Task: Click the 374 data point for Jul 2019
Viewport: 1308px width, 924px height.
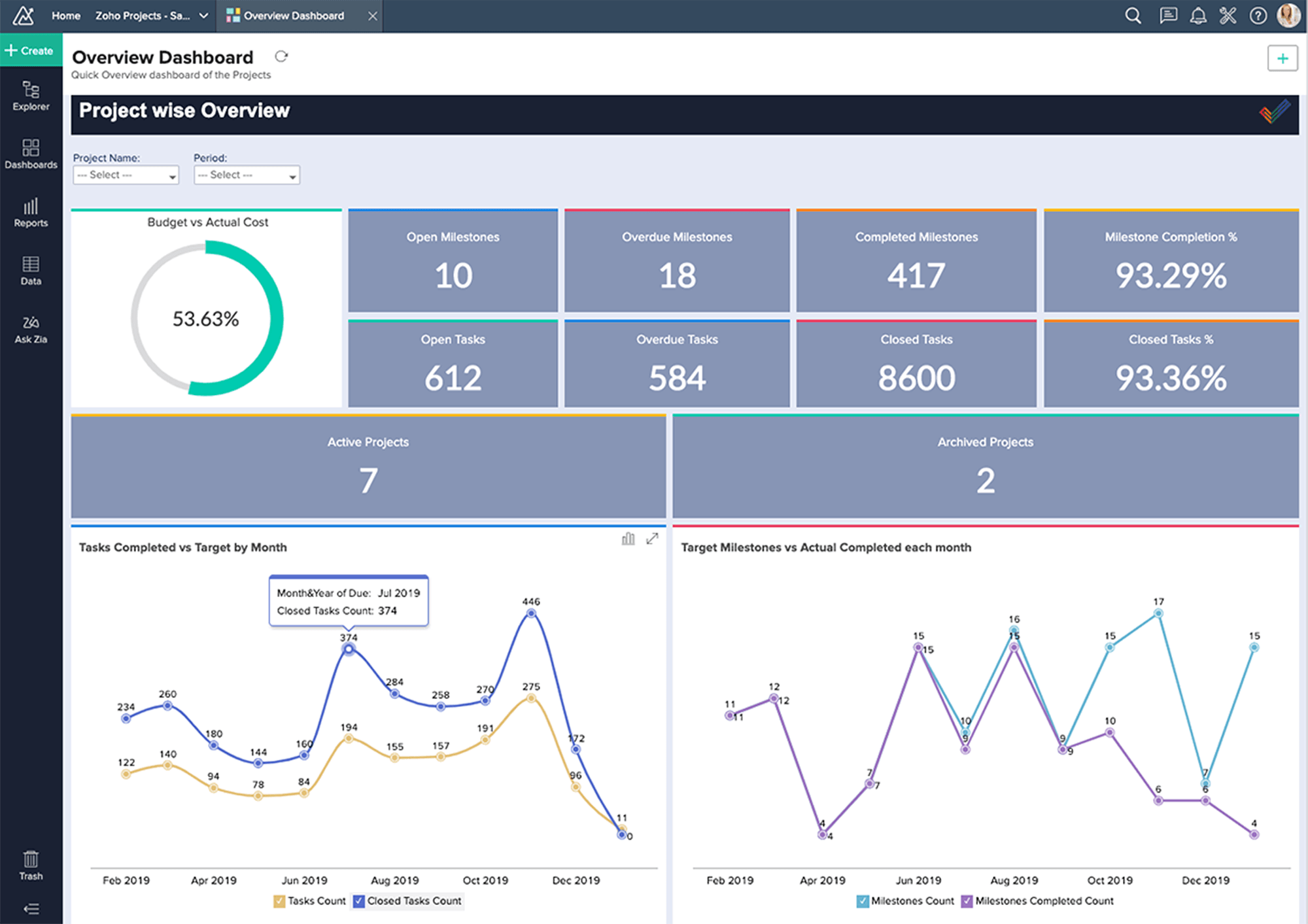Action: (x=349, y=649)
